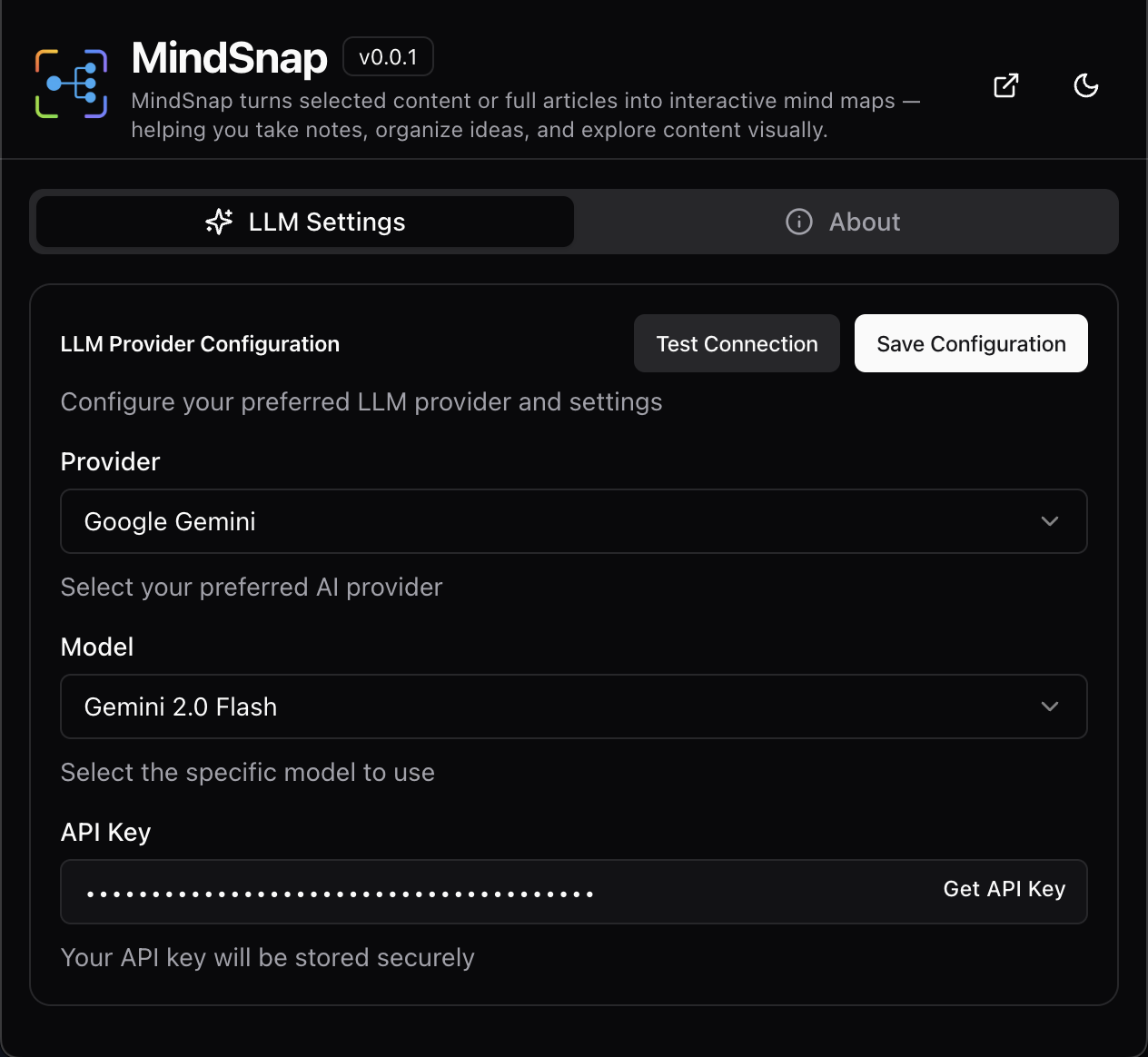The height and width of the screenshot is (1057, 1148).
Task: Click Test Connection button
Action: tap(737, 343)
